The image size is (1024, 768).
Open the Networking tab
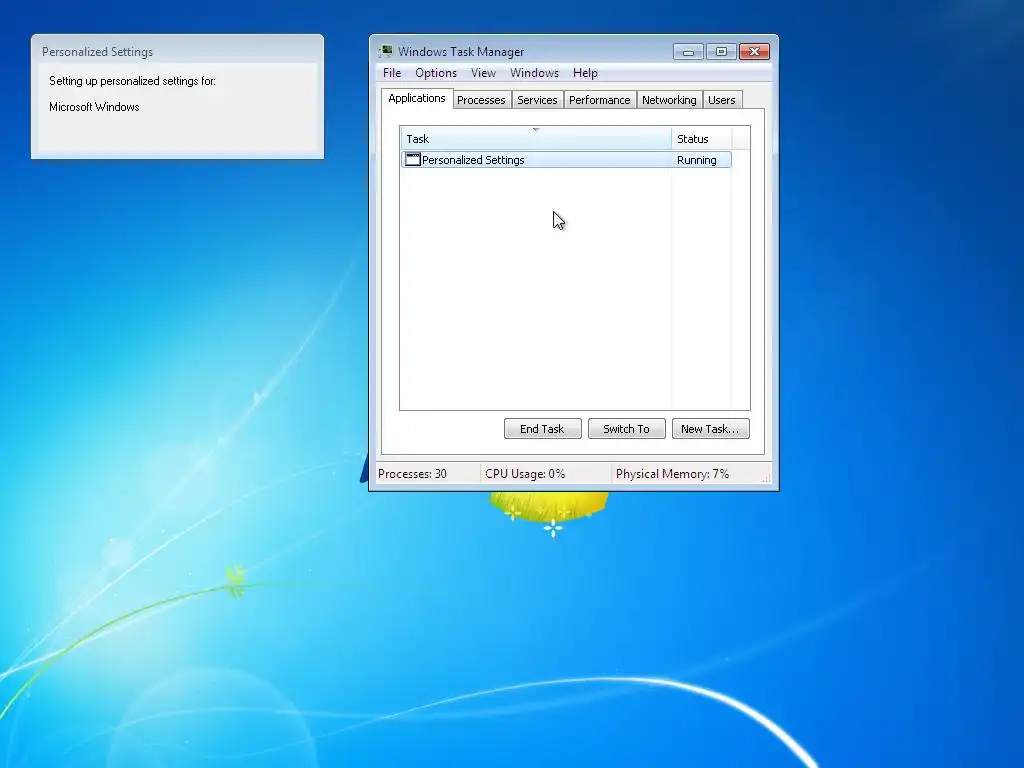coord(669,100)
